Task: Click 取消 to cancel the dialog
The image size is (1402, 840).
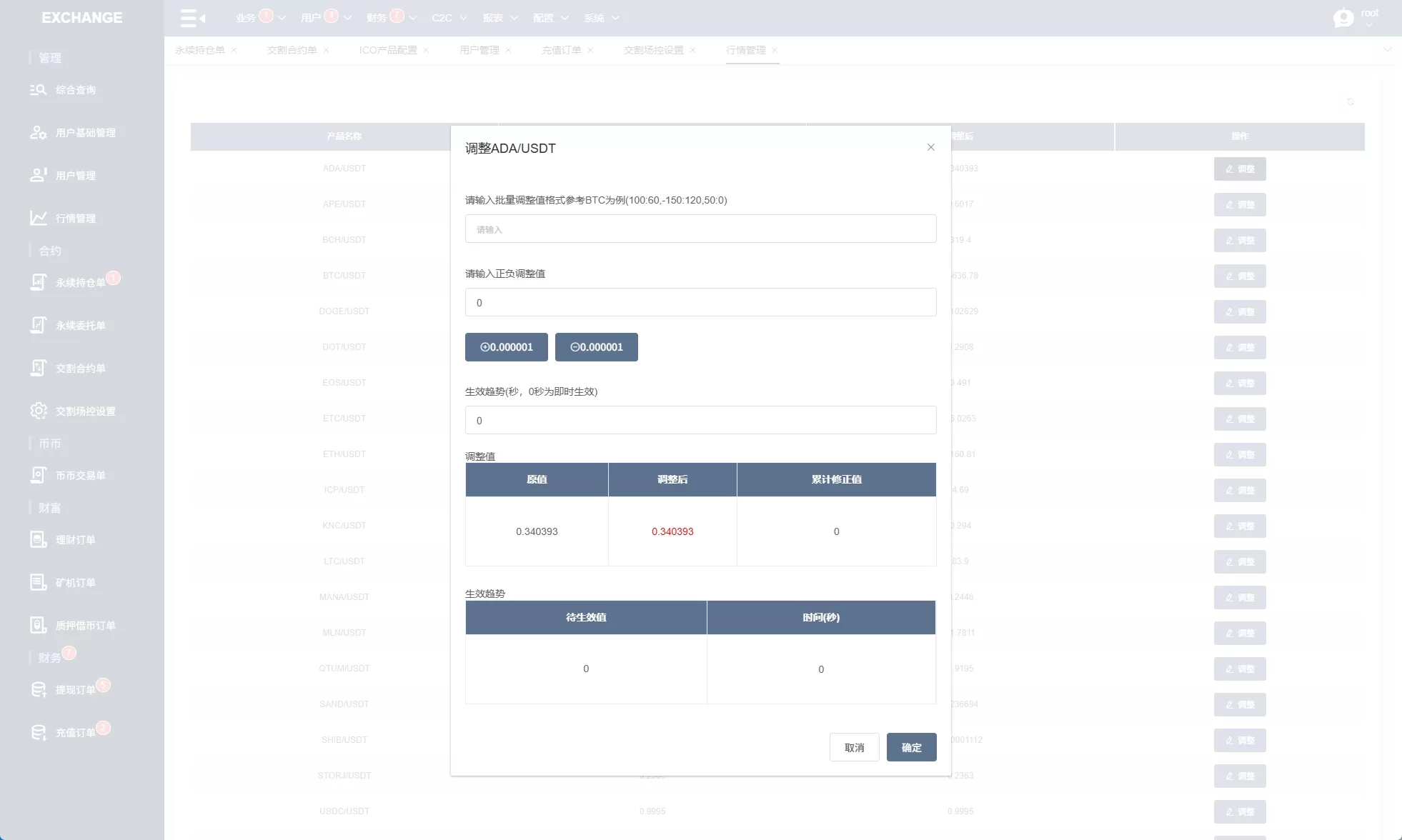Action: click(x=854, y=747)
